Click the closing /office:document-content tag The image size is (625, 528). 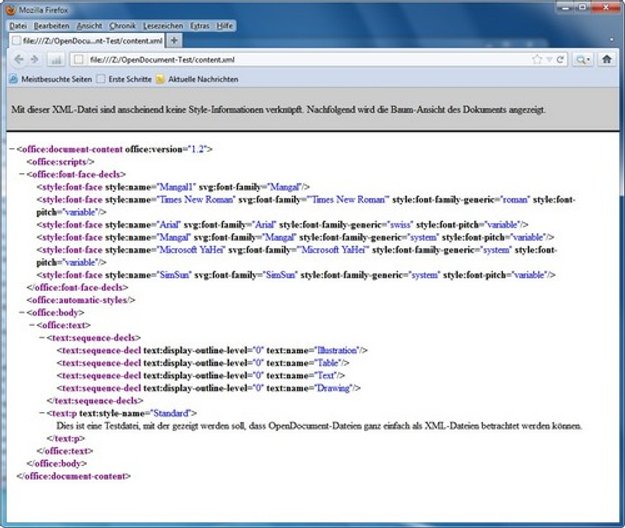[74, 476]
